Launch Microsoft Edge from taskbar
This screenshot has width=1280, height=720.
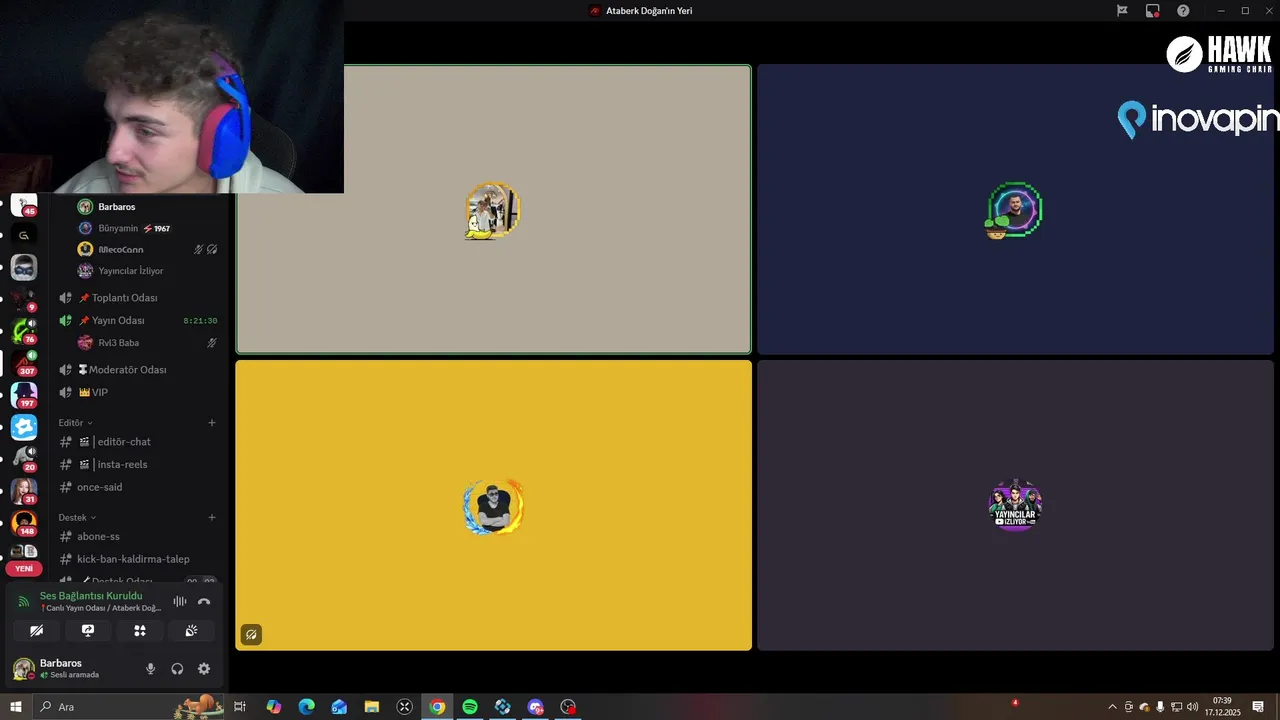(x=306, y=707)
